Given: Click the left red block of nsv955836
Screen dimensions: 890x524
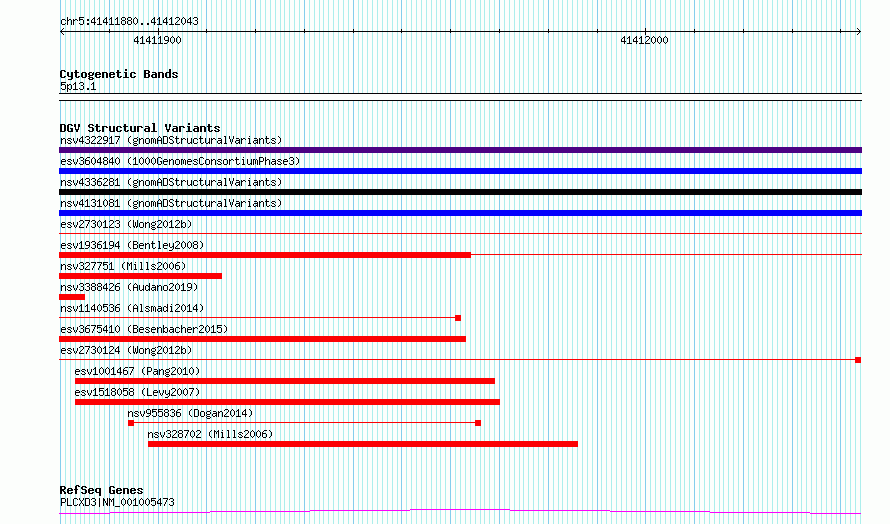Looking at the screenshot, I should click(131, 423).
